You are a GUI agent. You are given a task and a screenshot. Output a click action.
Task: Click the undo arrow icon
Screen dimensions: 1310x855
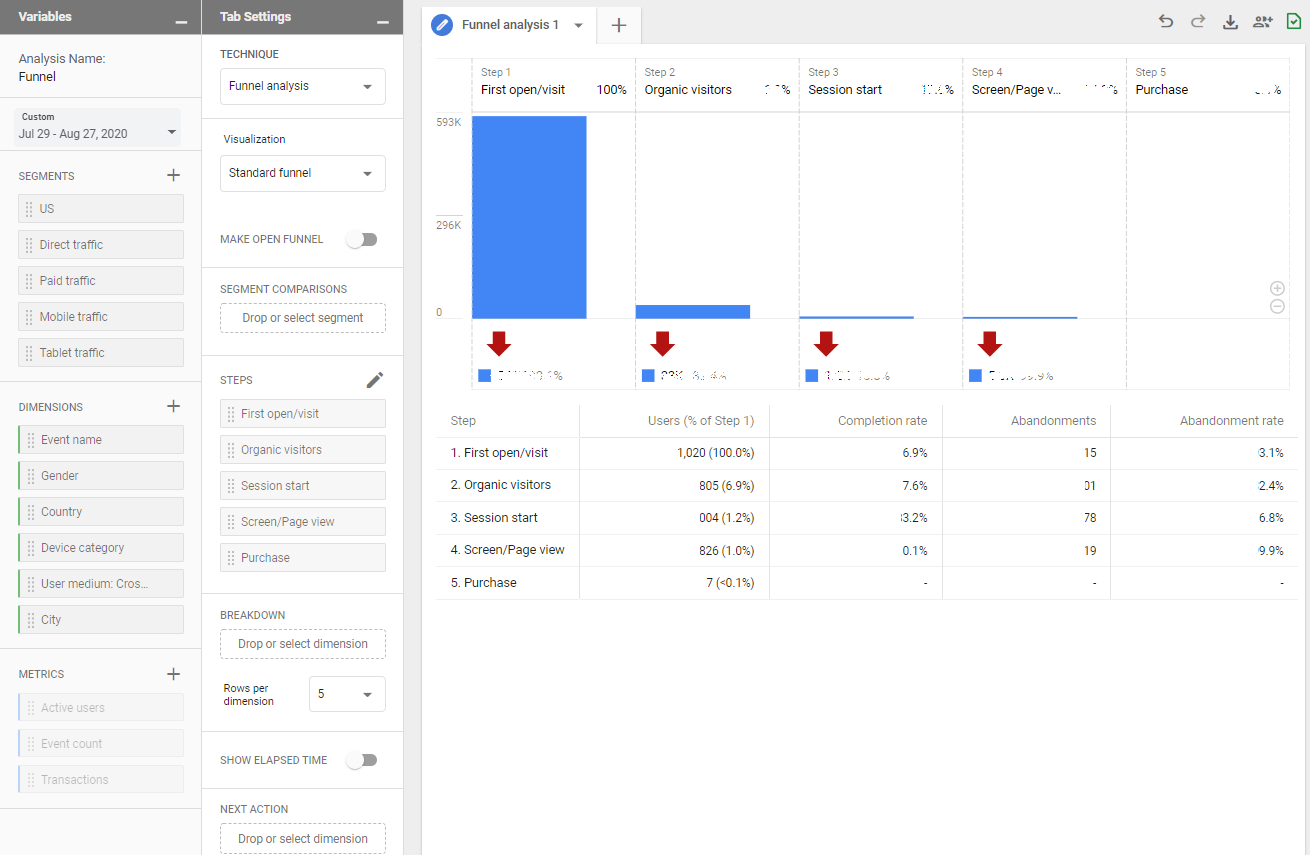click(x=1166, y=22)
